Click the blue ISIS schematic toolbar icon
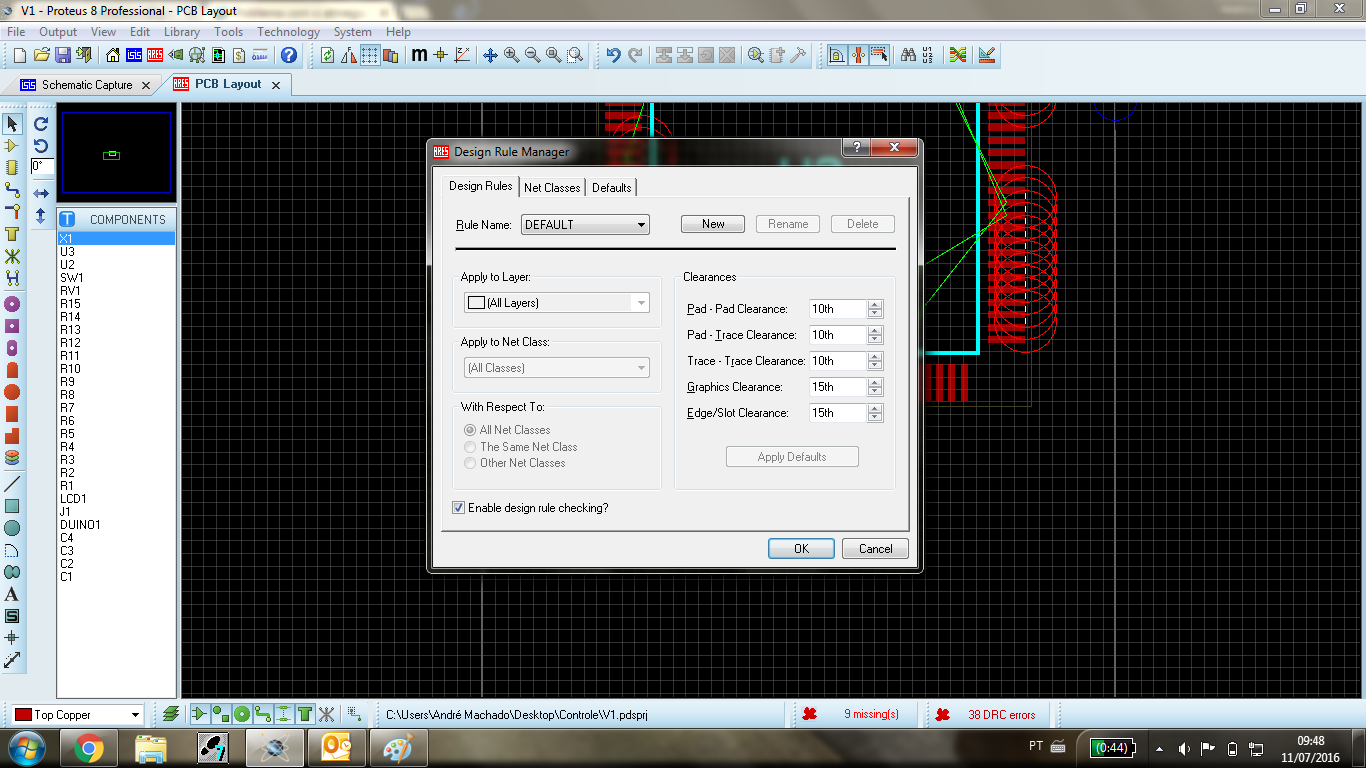 [x=134, y=55]
